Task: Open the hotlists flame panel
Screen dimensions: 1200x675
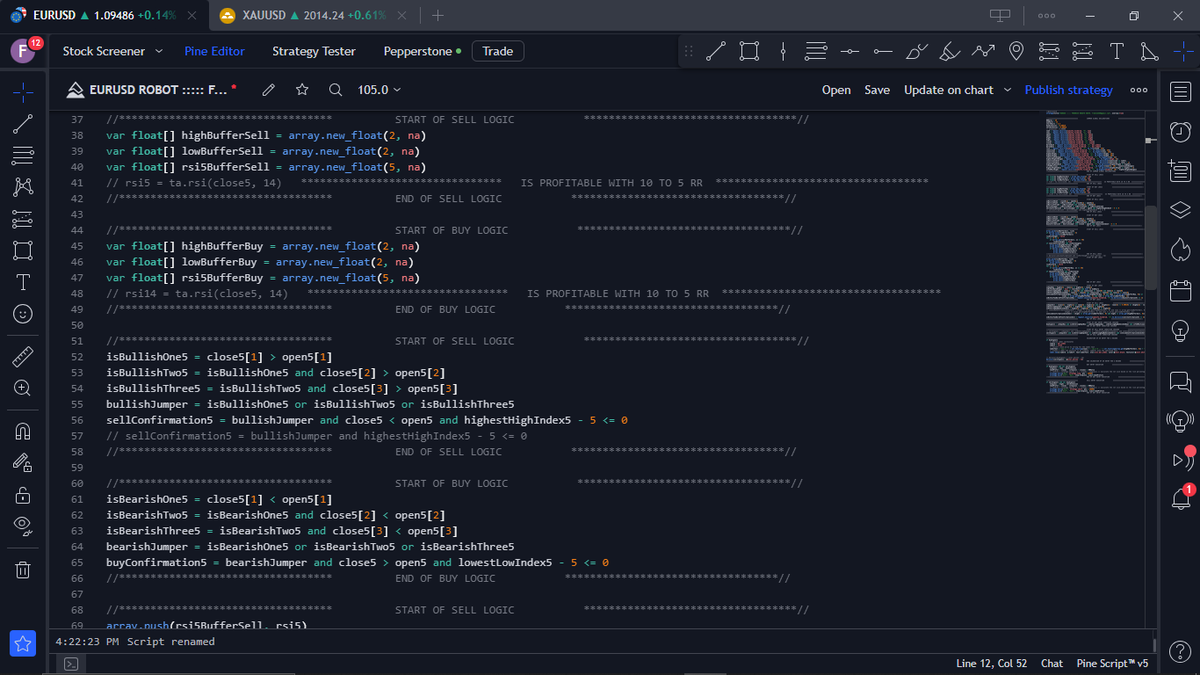Action: coord(1180,249)
